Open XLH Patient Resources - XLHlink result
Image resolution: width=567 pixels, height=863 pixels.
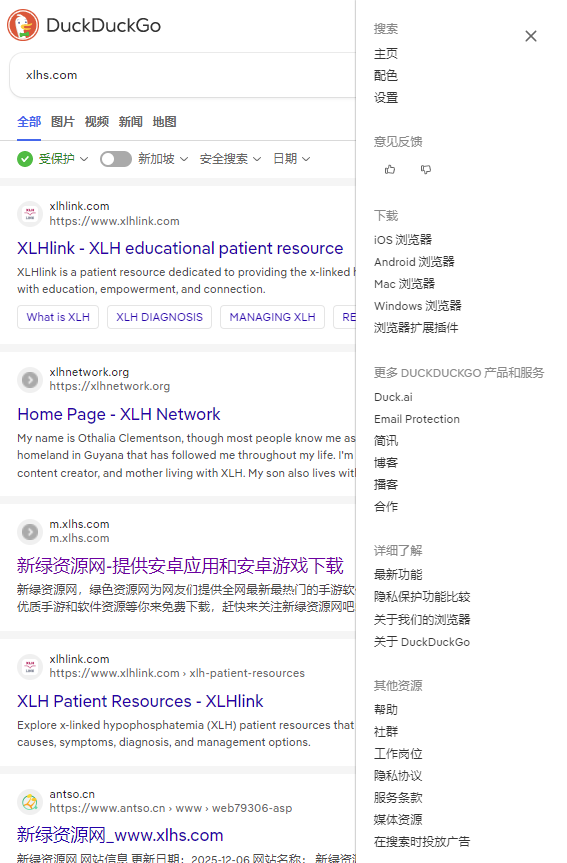coord(140,701)
